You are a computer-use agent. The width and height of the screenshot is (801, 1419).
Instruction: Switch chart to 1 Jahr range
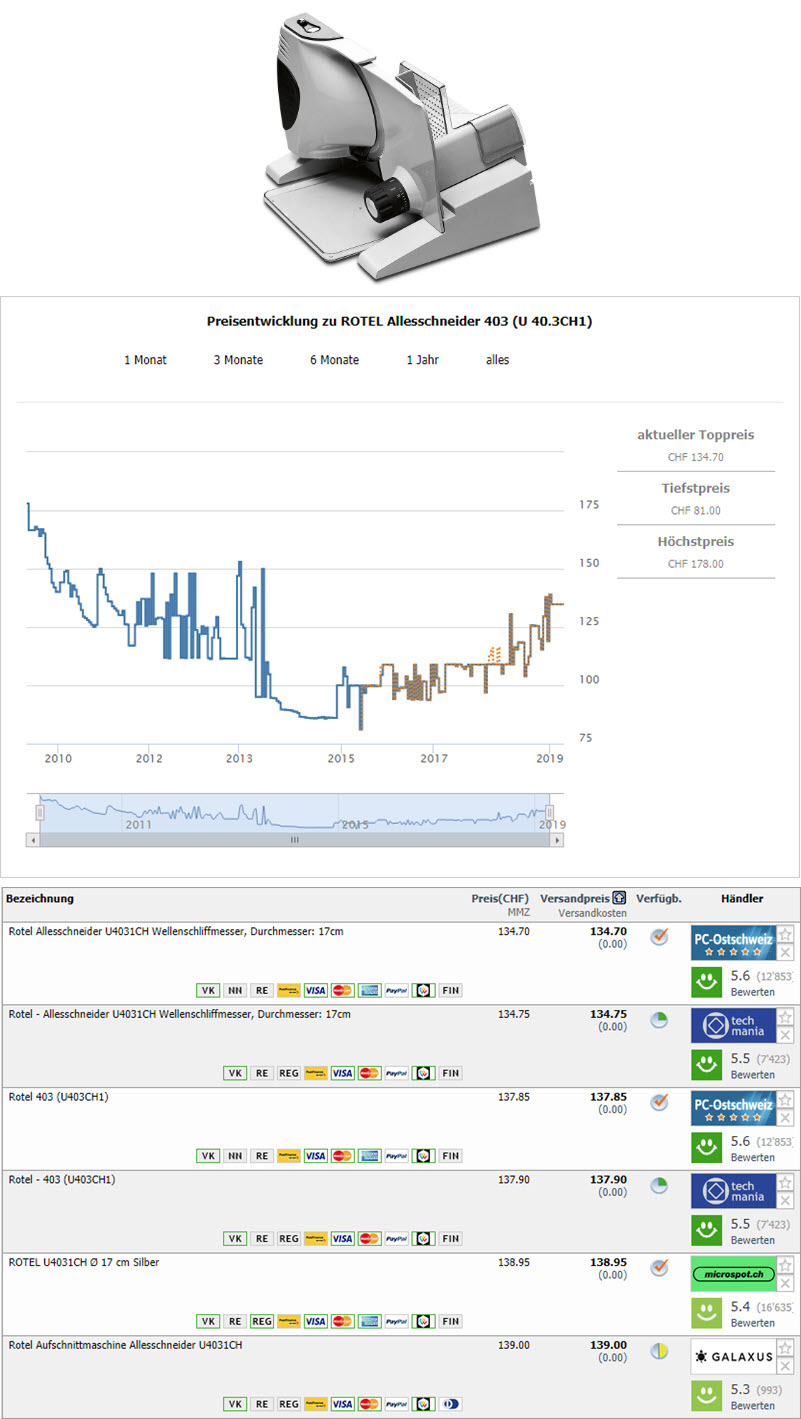click(x=422, y=360)
